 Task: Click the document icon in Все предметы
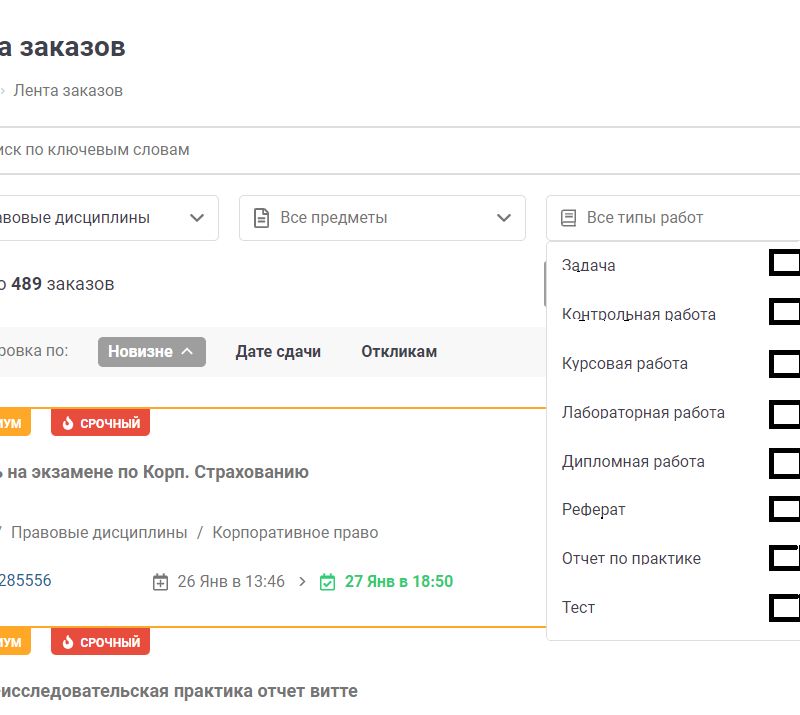262,218
